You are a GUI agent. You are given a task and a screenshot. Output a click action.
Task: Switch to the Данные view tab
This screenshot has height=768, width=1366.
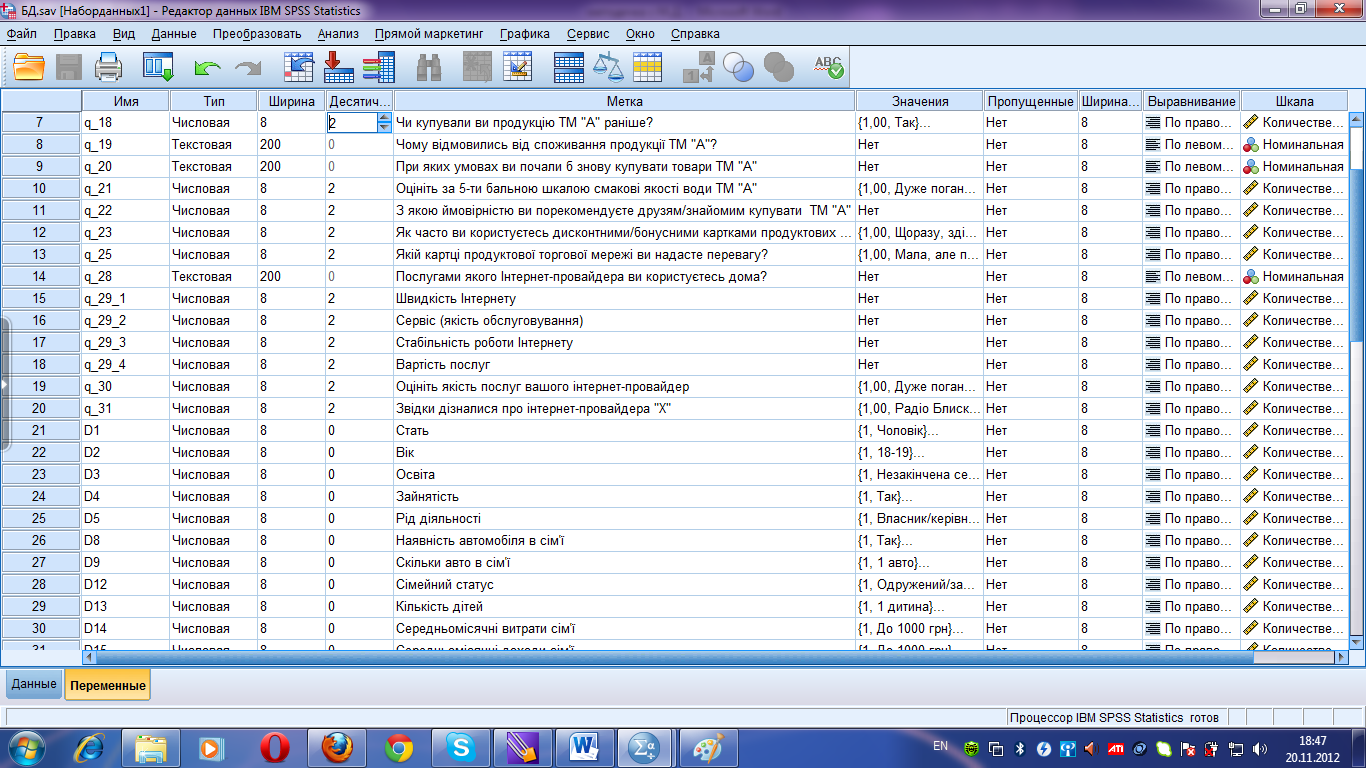click(x=34, y=684)
